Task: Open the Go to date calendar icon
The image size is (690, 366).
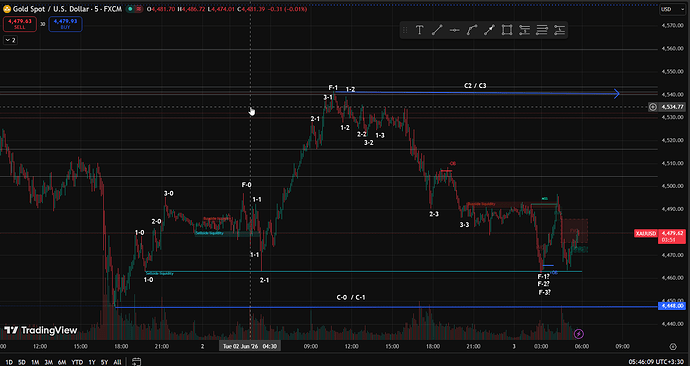Action: [136, 362]
